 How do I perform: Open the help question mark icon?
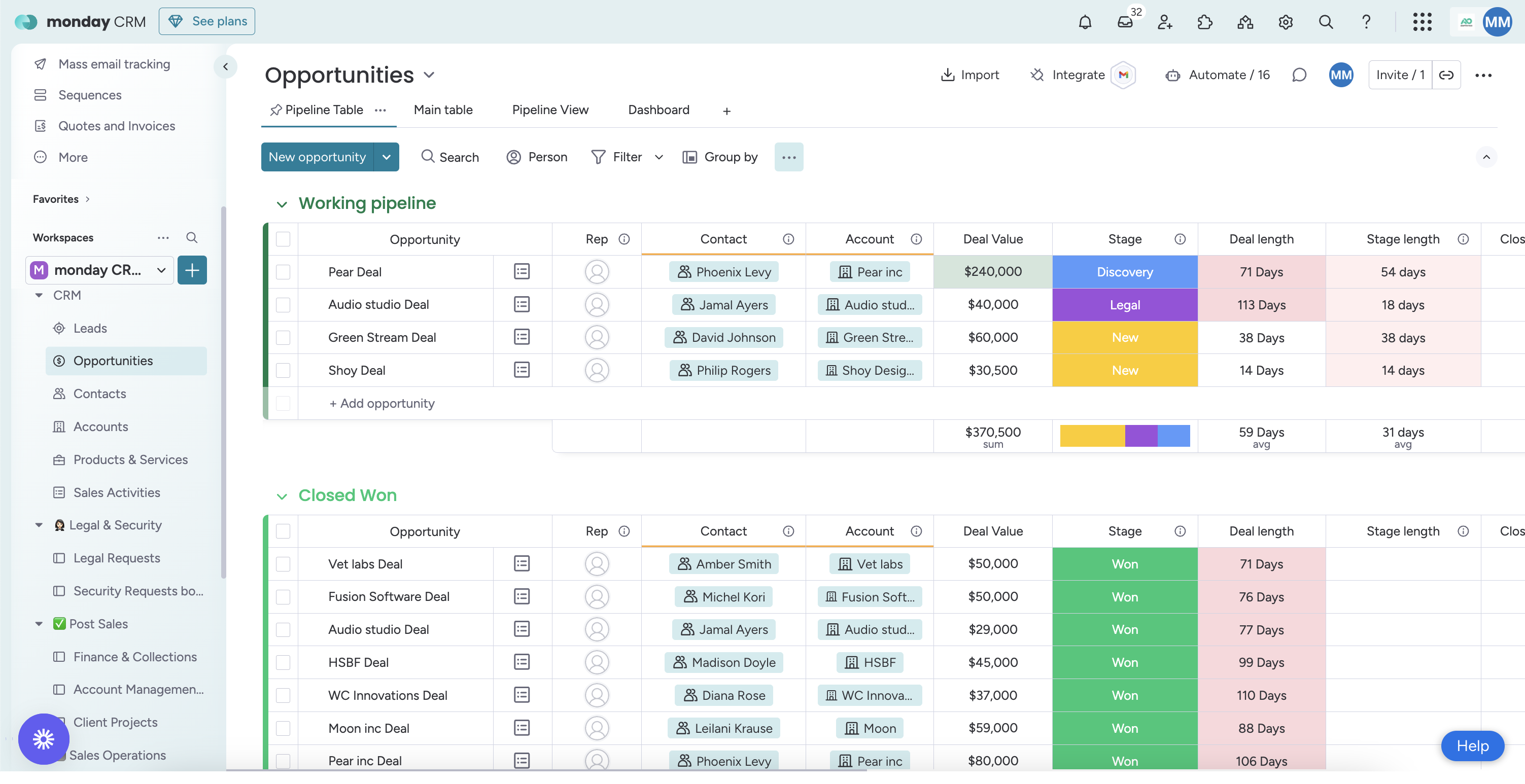click(x=1366, y=22)
